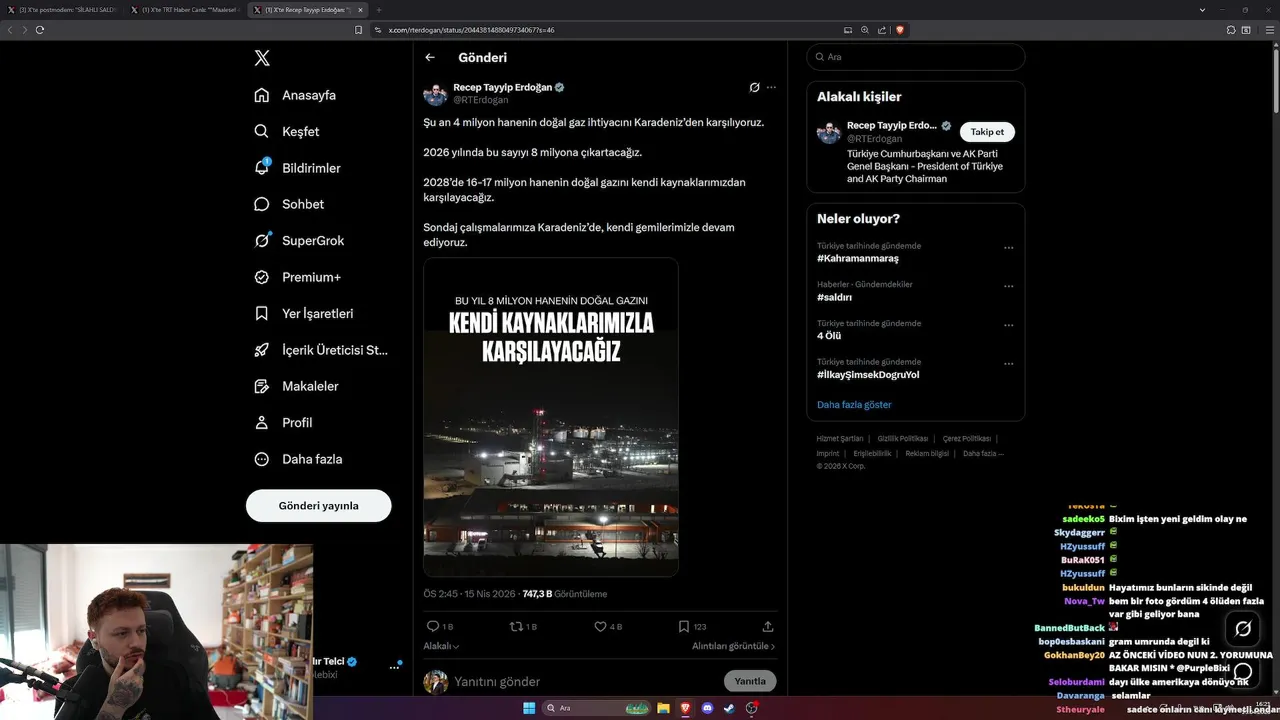
Task: Open the post's three-dot menu
Action: click(x=771, y=87)
